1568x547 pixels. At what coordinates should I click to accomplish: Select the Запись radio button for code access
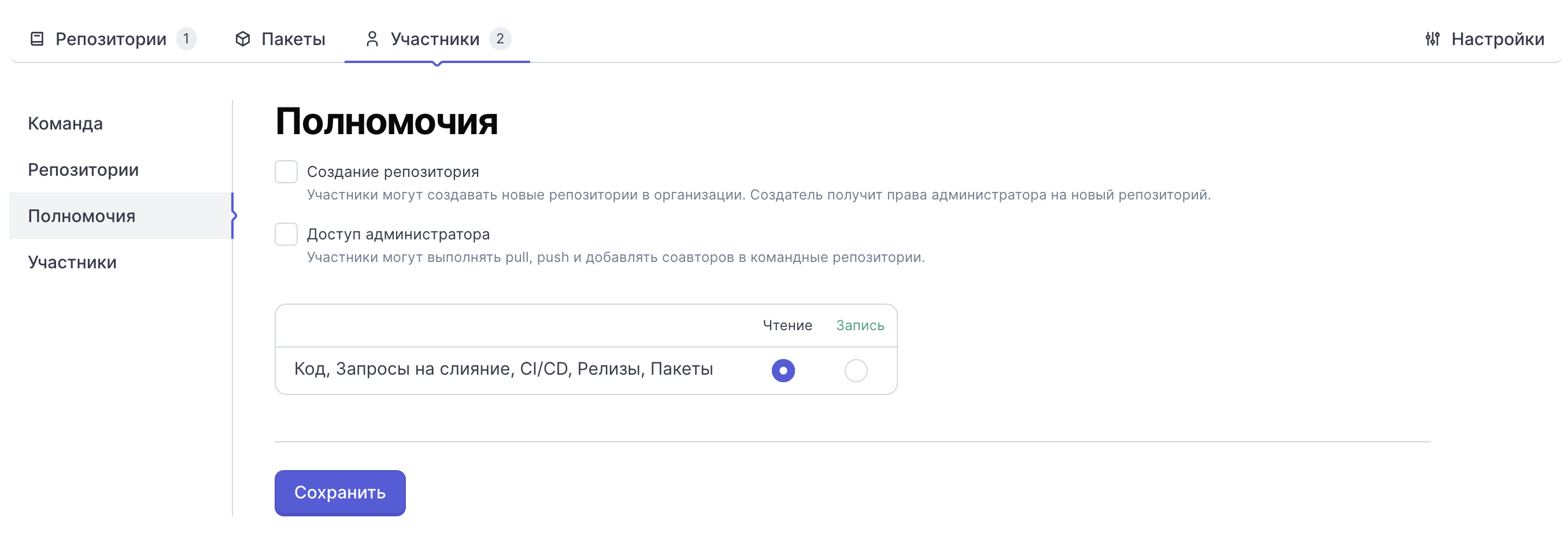(855, 371)
